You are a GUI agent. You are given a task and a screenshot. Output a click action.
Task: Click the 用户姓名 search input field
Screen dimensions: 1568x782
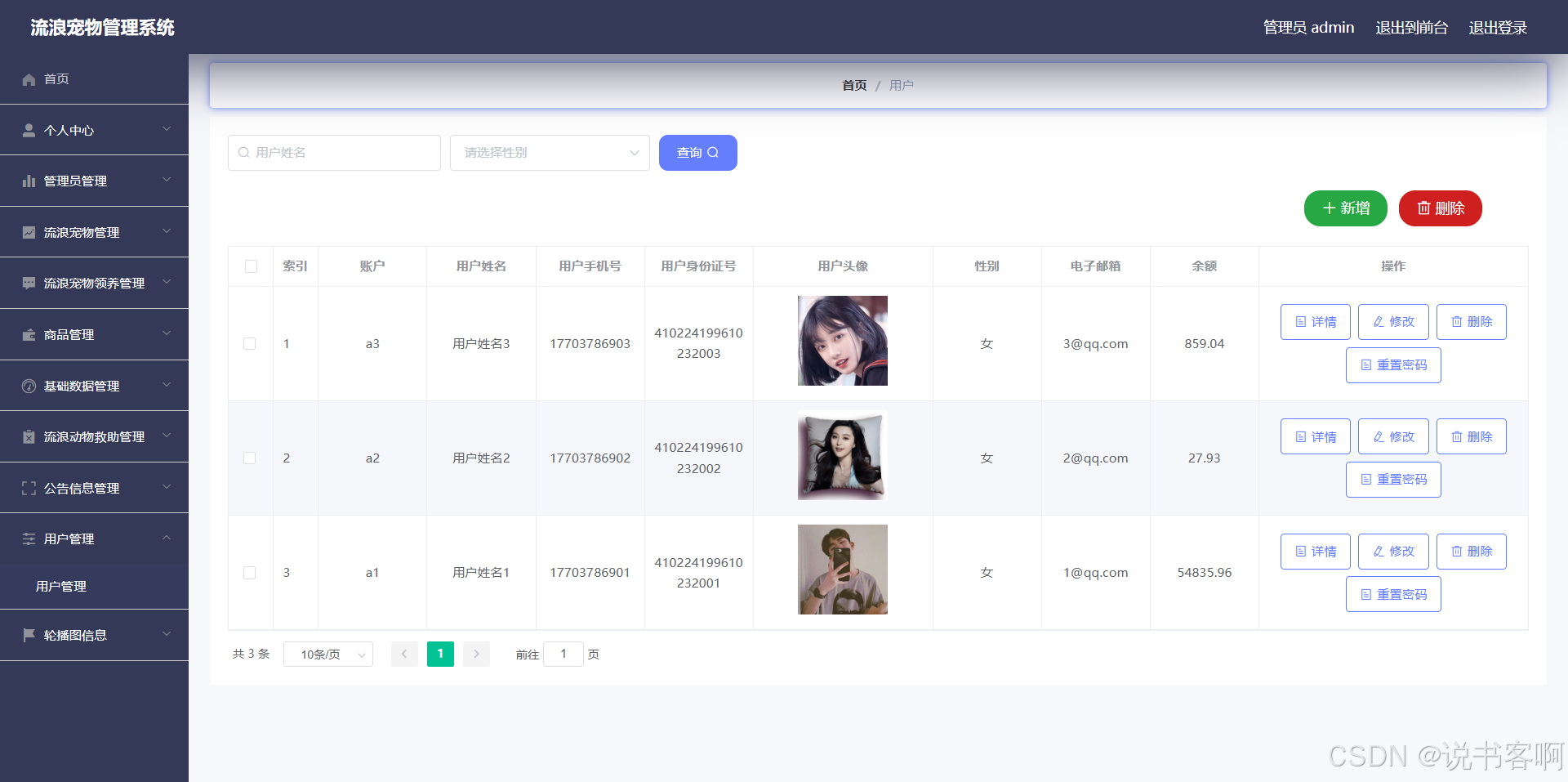tap(334, 153)
